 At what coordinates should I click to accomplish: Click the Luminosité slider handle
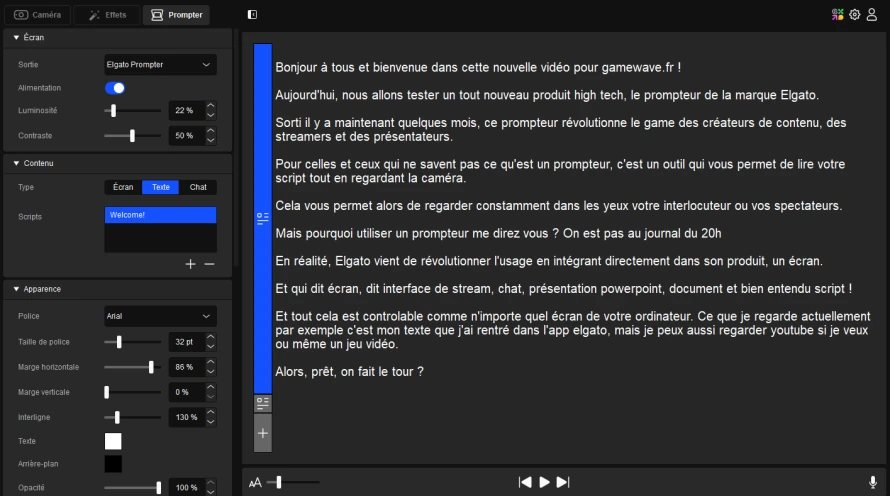[x=114, y=111]
